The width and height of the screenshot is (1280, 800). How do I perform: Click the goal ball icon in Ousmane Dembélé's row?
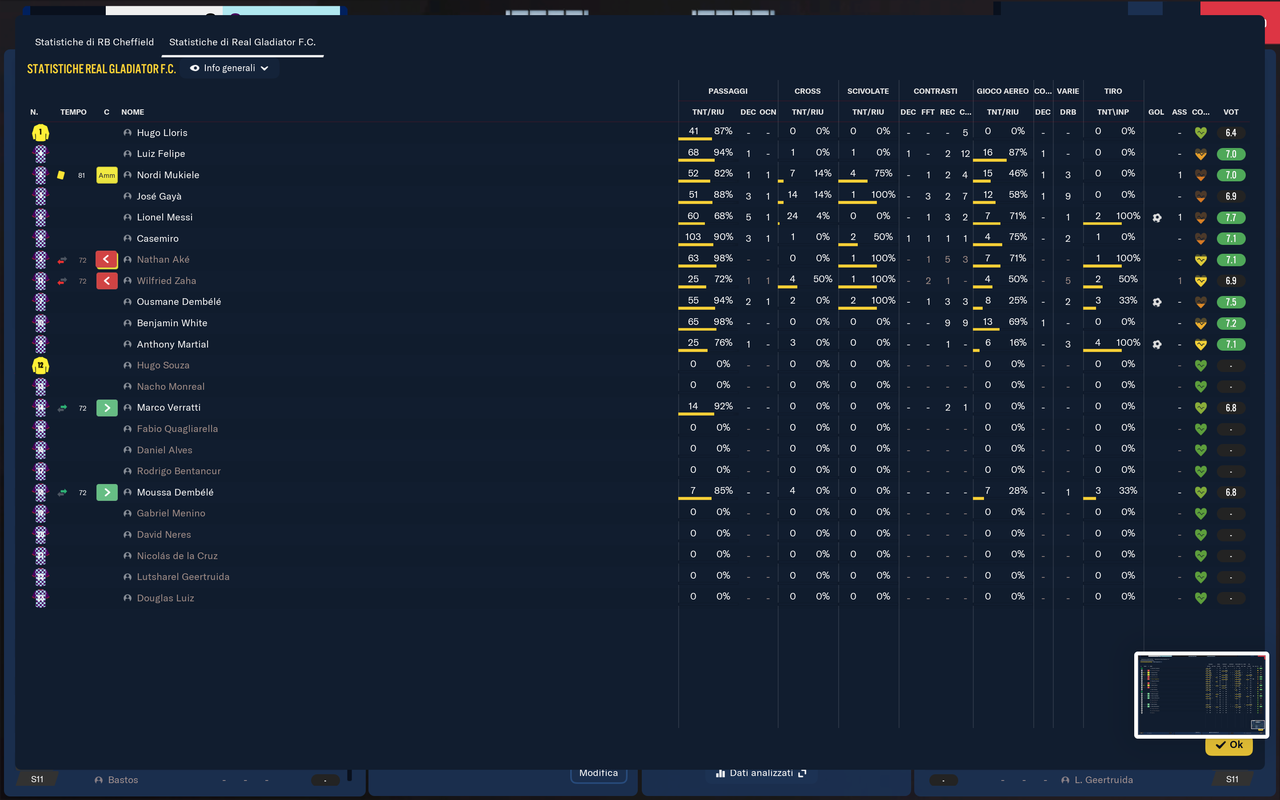[x=1157, y=302]
